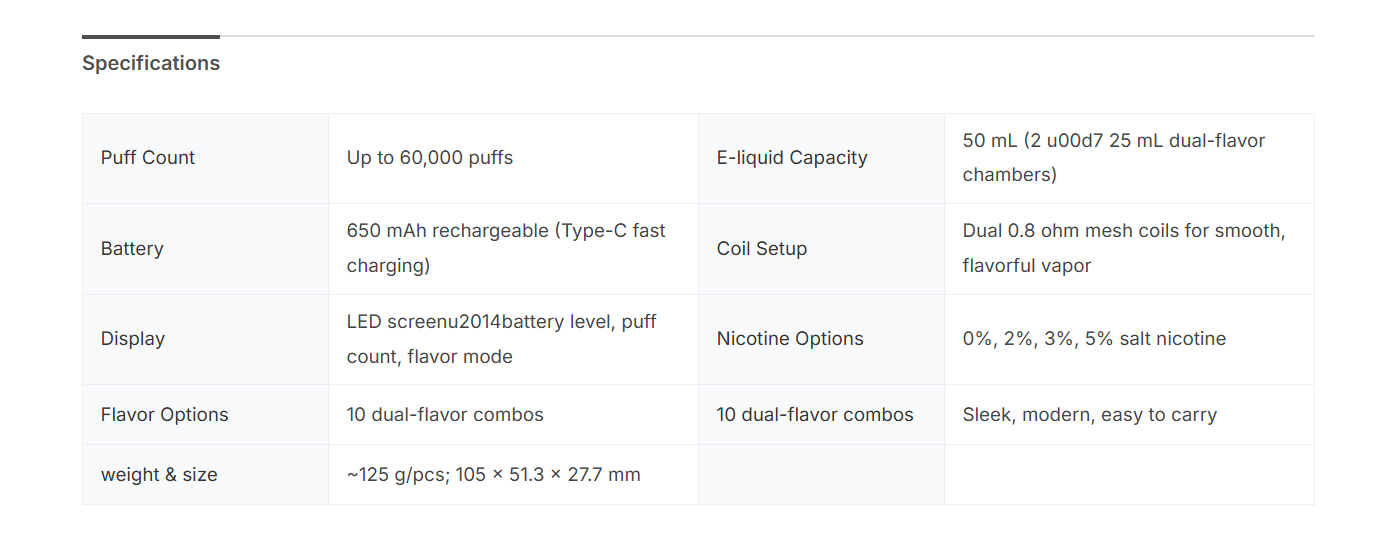Click the '10 dual-flavor combos' value in second column

[x=445, y=415]
